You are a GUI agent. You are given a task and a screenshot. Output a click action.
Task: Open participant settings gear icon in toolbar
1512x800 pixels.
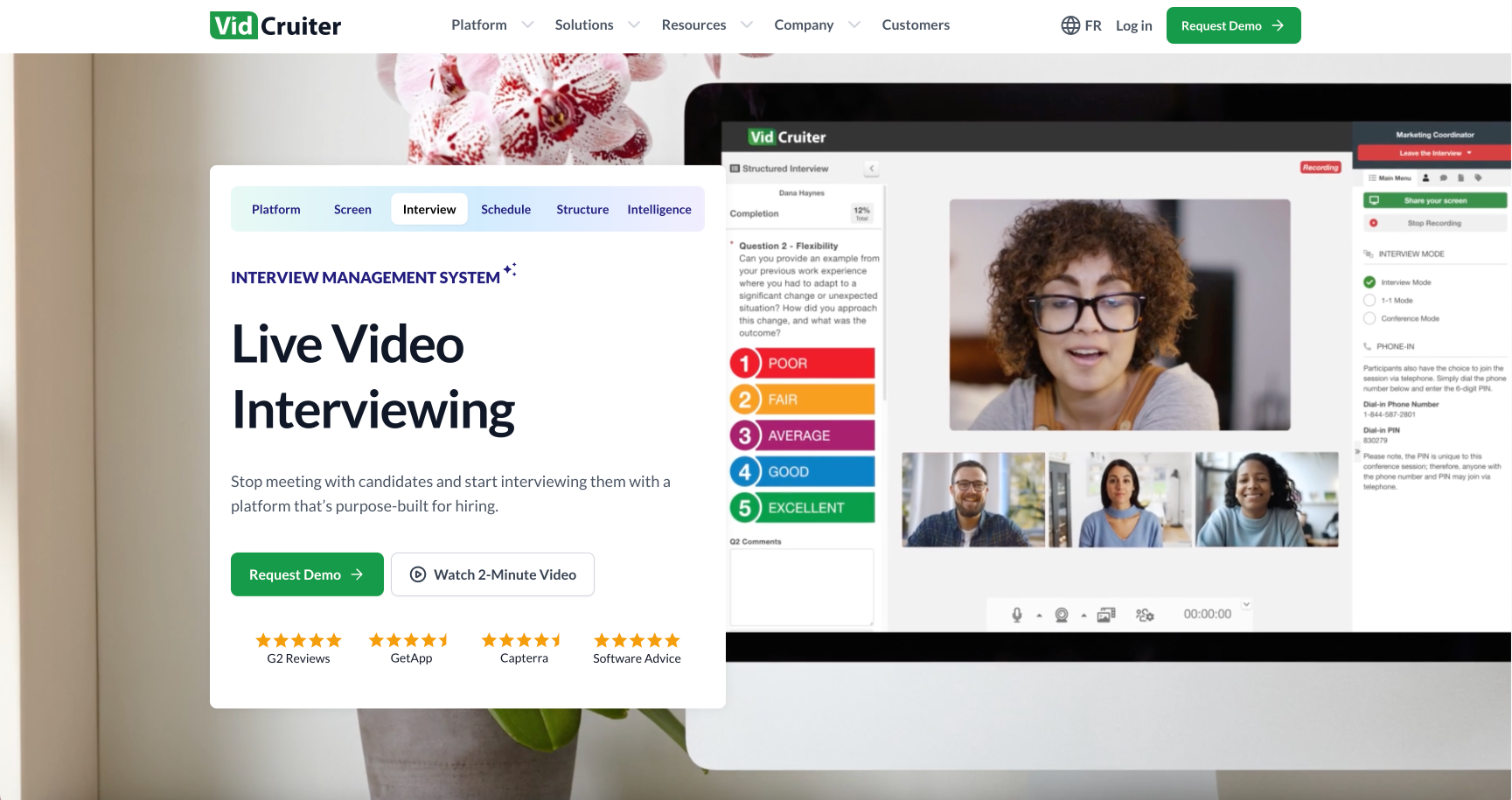(x=1145, y=615)
